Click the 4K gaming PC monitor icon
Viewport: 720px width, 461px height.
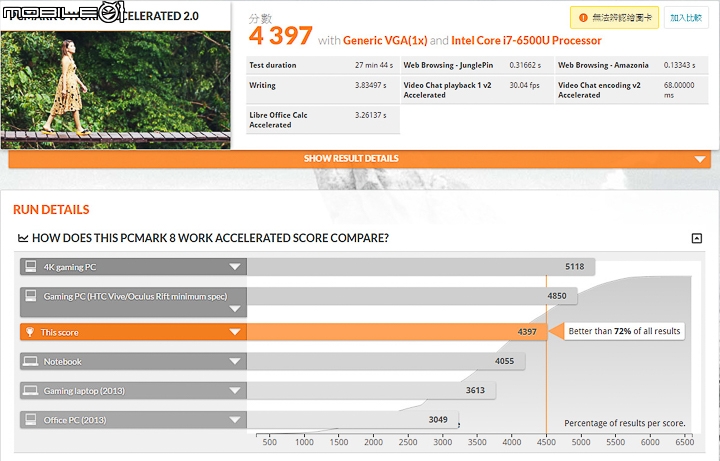click(x=31, y=266)
